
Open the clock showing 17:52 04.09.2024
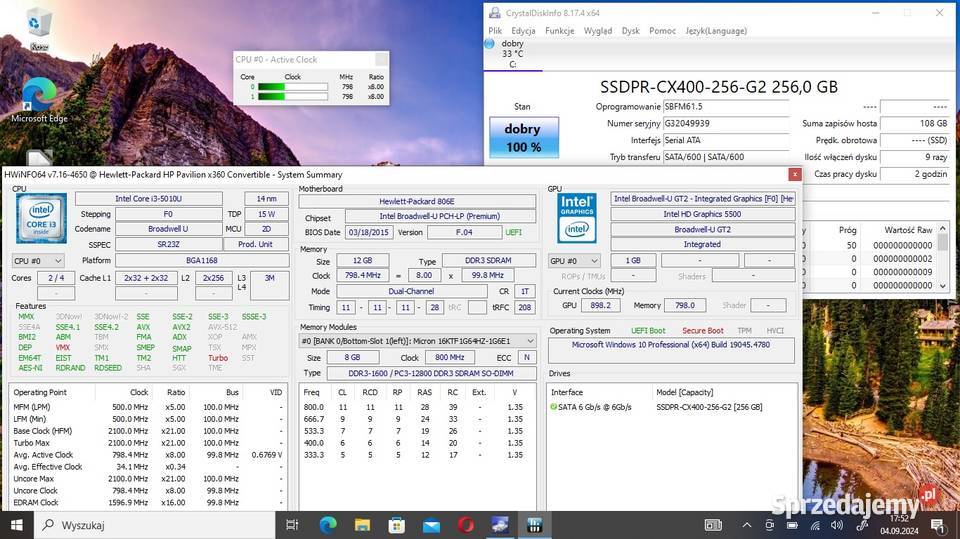click(899, 525)
